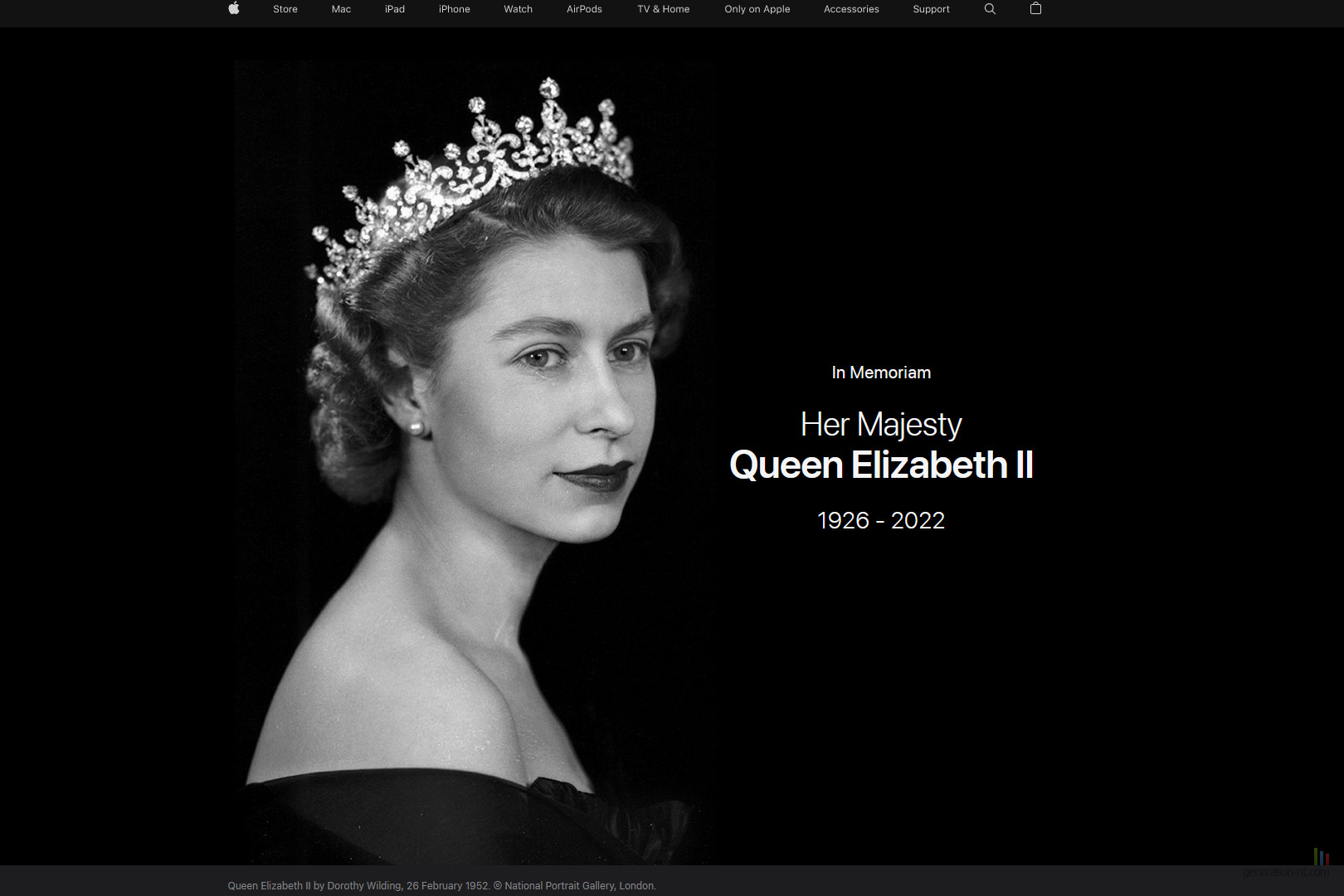
Task: Open the search magnifier icon
Action: [990, 9]
